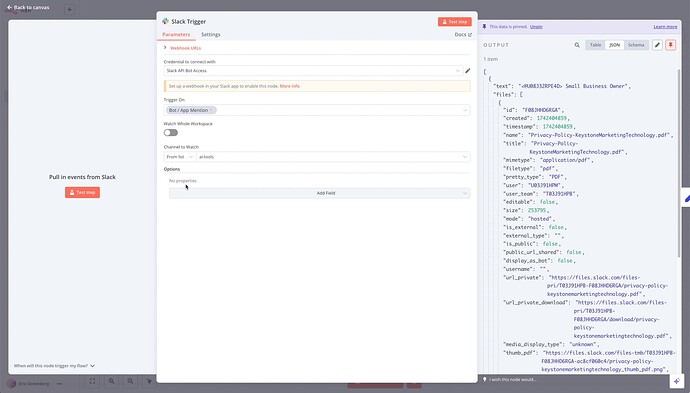
Task: Open Eric Greenberg user menu dots
Action: point(59,384)
